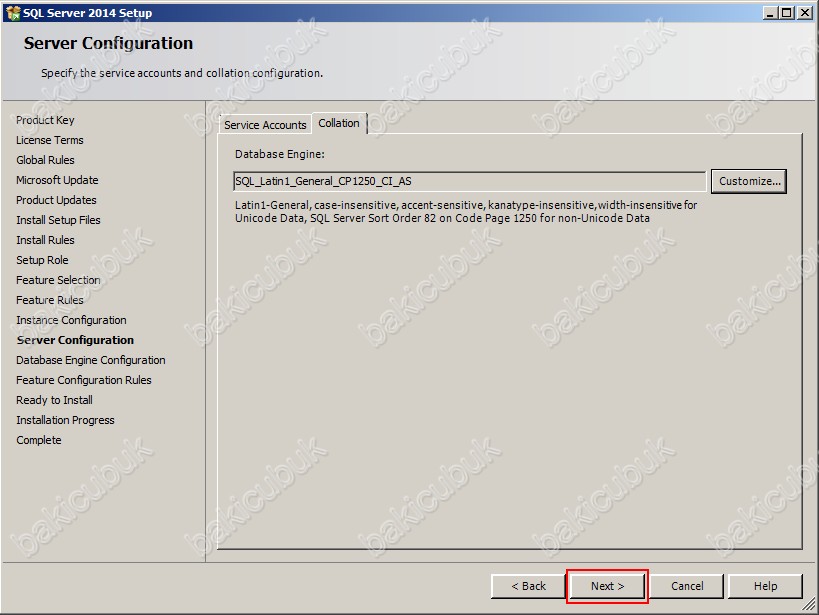This screenshot has height=615, width=819.
Task: Click the Install Rules step
Action: 45,240
